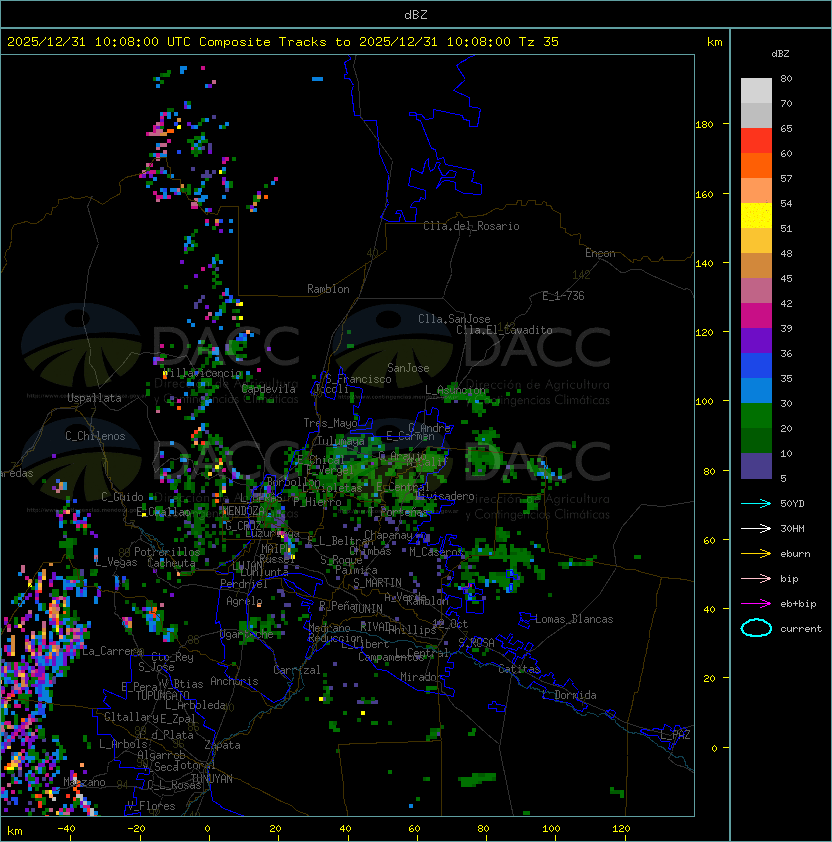Pick the magenta 42 dBZ color band
832x842 pixels.
tap(756, 315)
